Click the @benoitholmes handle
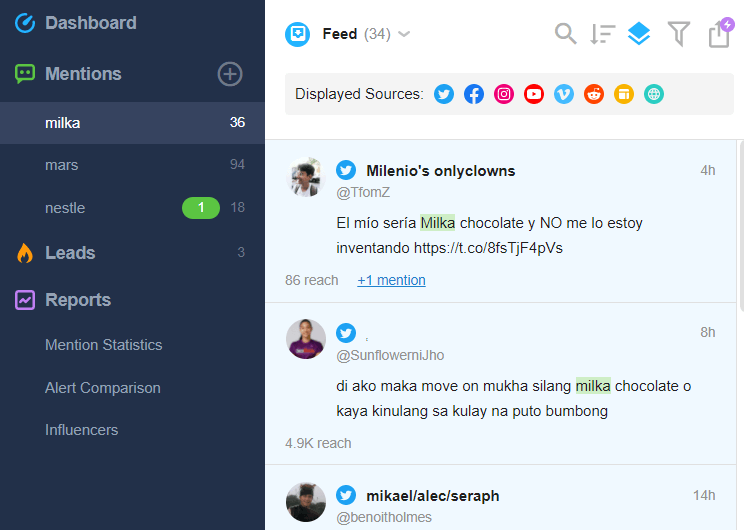The image size is (744, 530). pos(384,517)
